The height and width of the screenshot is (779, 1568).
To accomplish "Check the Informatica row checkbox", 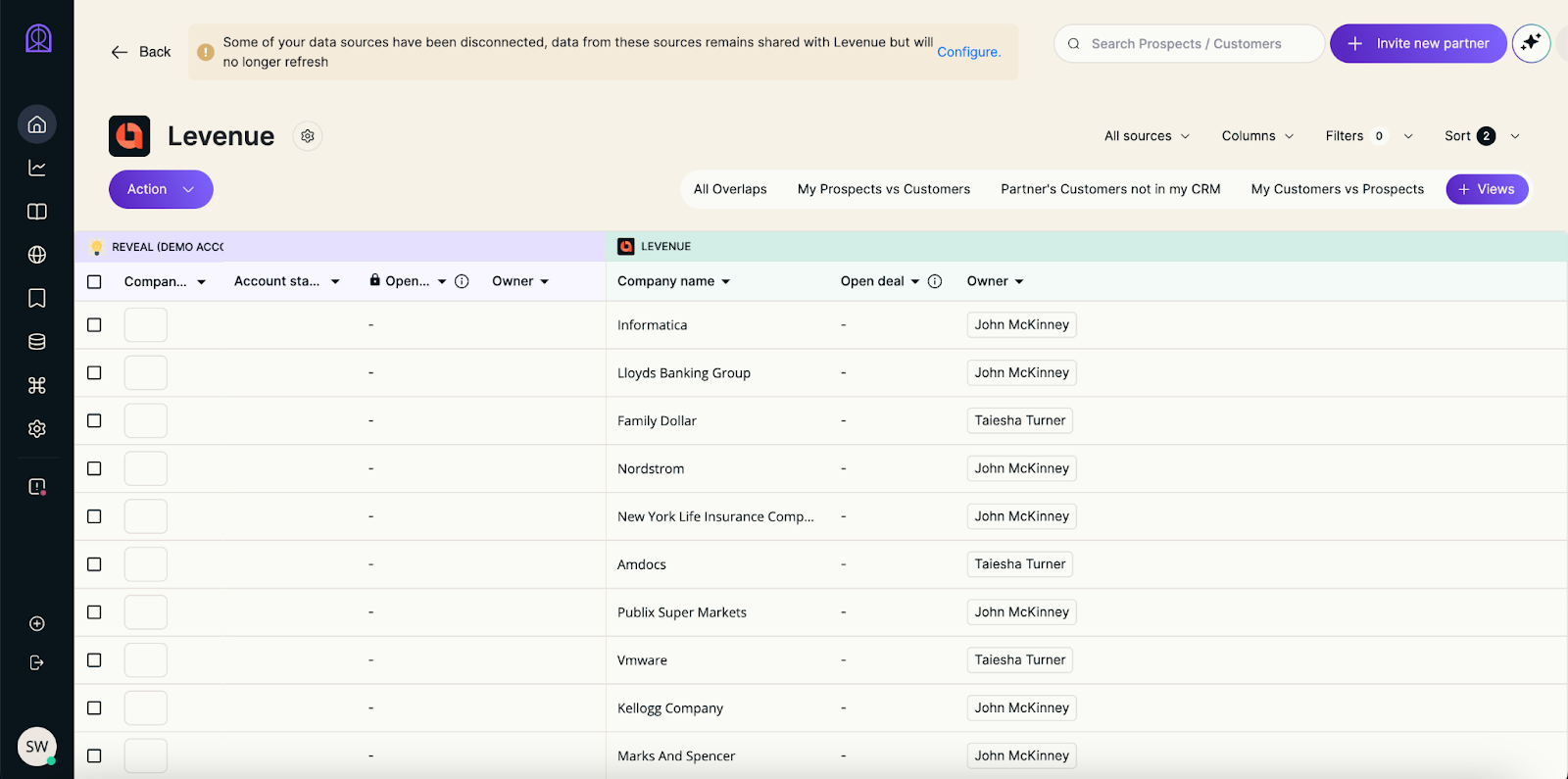I will pos(94,325).
